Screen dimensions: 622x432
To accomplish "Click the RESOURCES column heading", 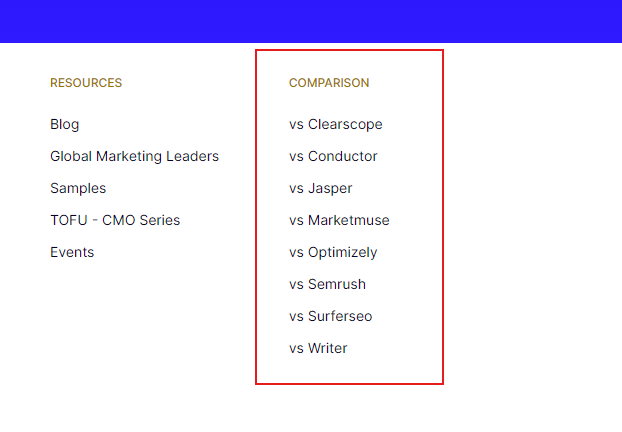I will (x=86, y=83).
